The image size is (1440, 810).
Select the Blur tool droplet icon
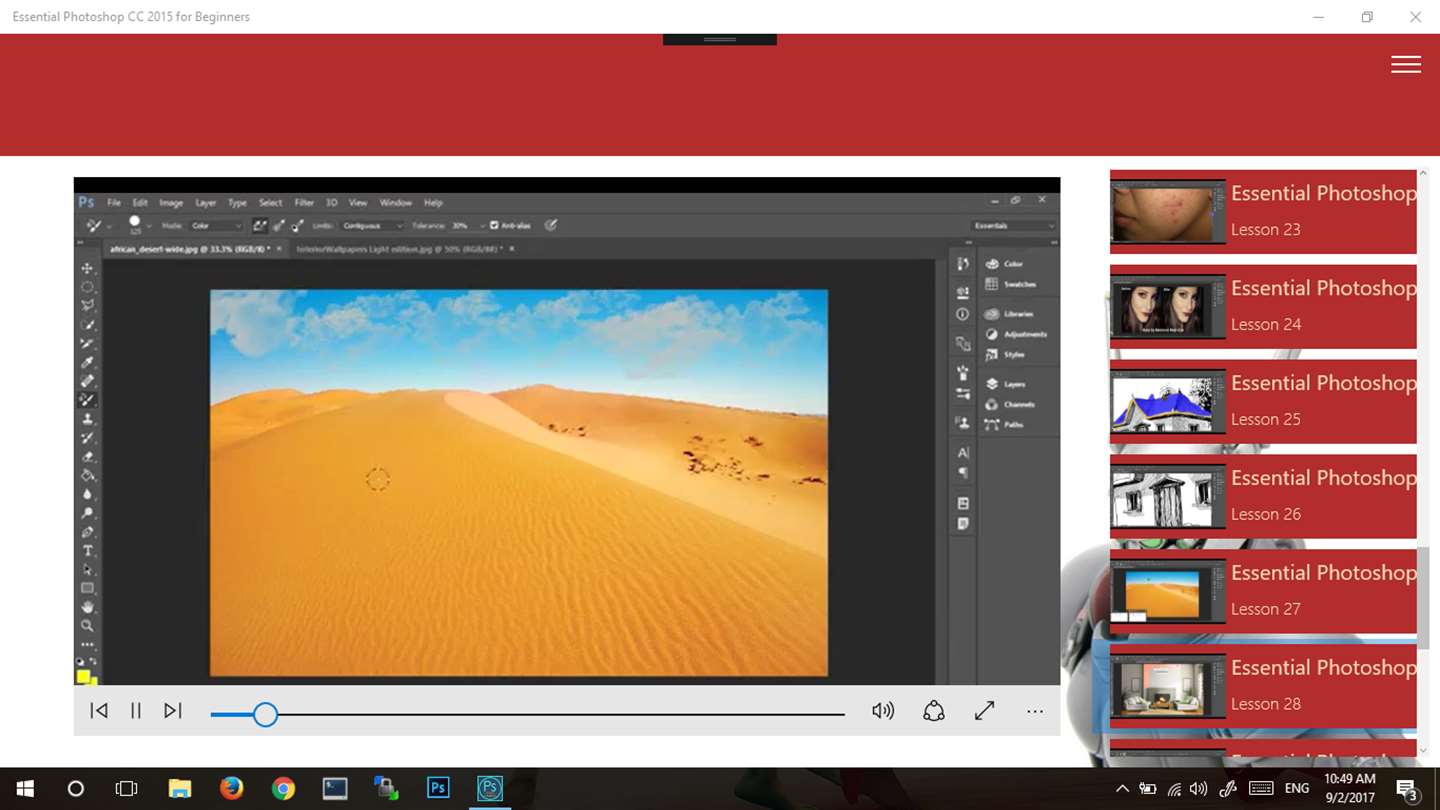click(x=88, y=494)
